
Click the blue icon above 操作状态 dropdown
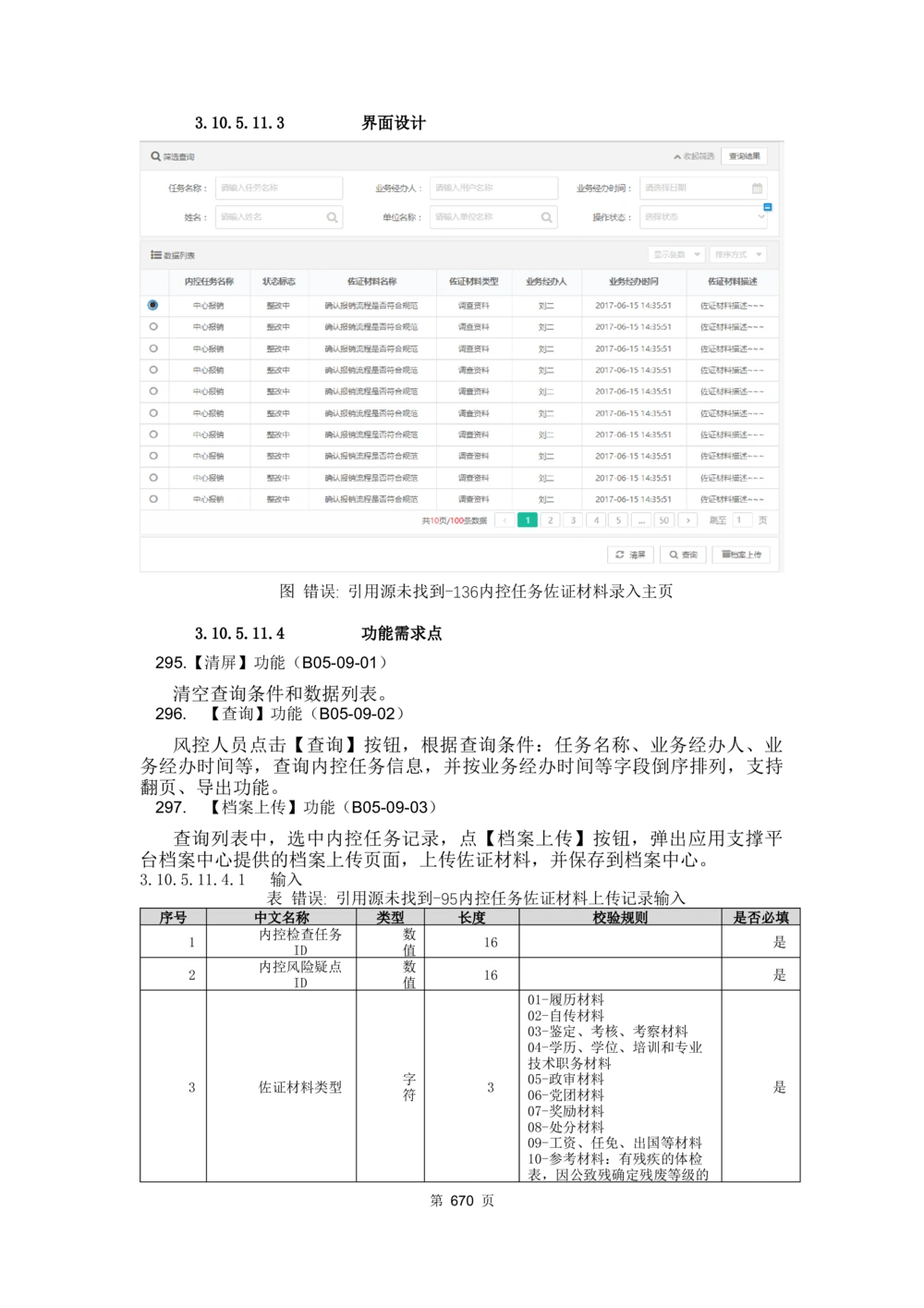coord(768,206)
